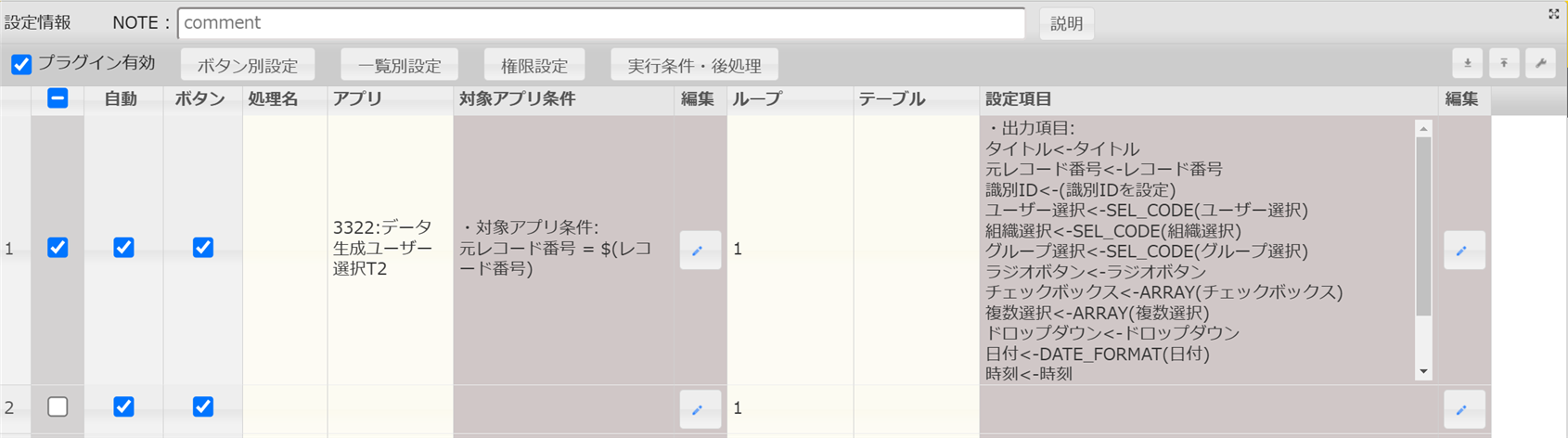1568x438 pixels.
Task: Click the 対象アプリ条件 text in row 1
Action: pos(556,248)
